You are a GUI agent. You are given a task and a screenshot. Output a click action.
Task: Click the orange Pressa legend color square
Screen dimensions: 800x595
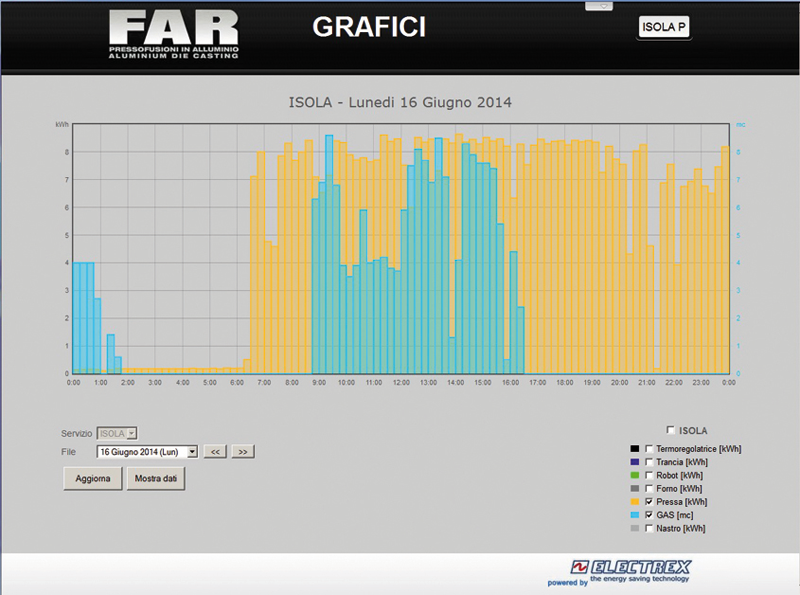tap(635, 501)
